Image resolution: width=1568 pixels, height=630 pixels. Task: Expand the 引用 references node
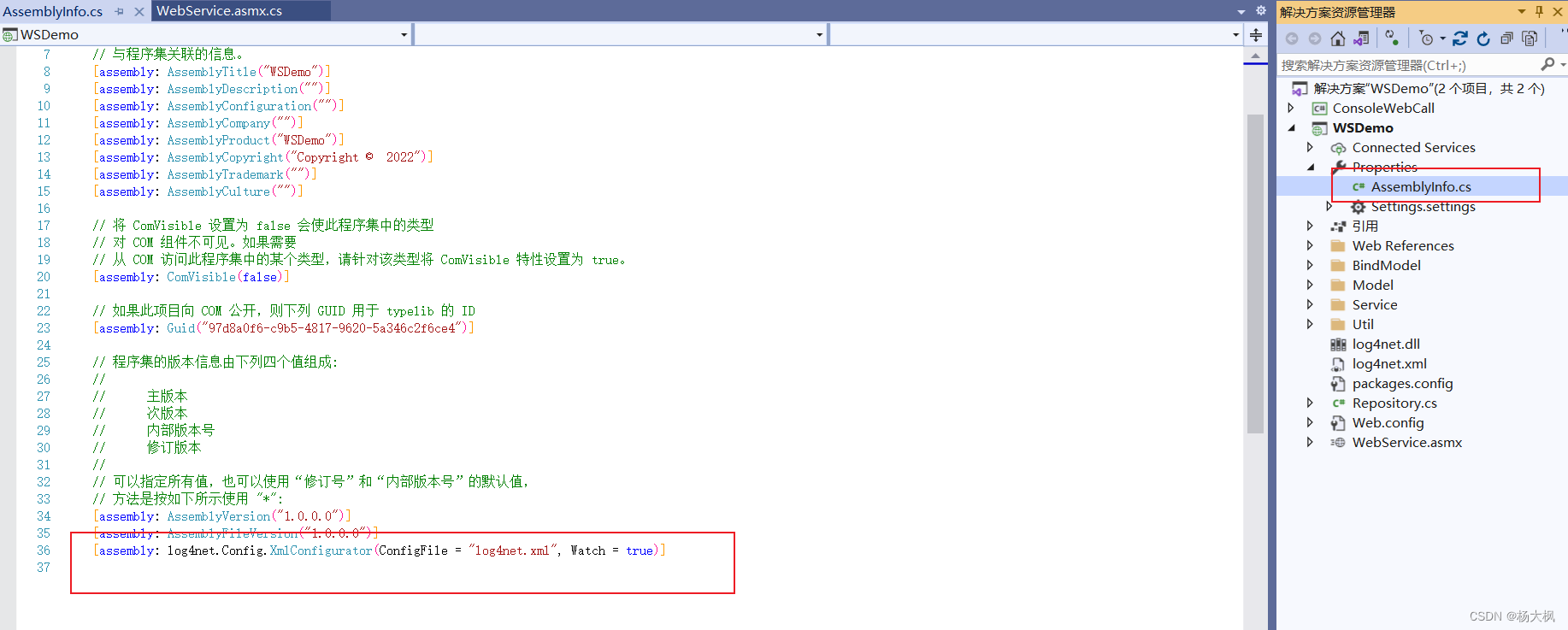coord(1310,226)
